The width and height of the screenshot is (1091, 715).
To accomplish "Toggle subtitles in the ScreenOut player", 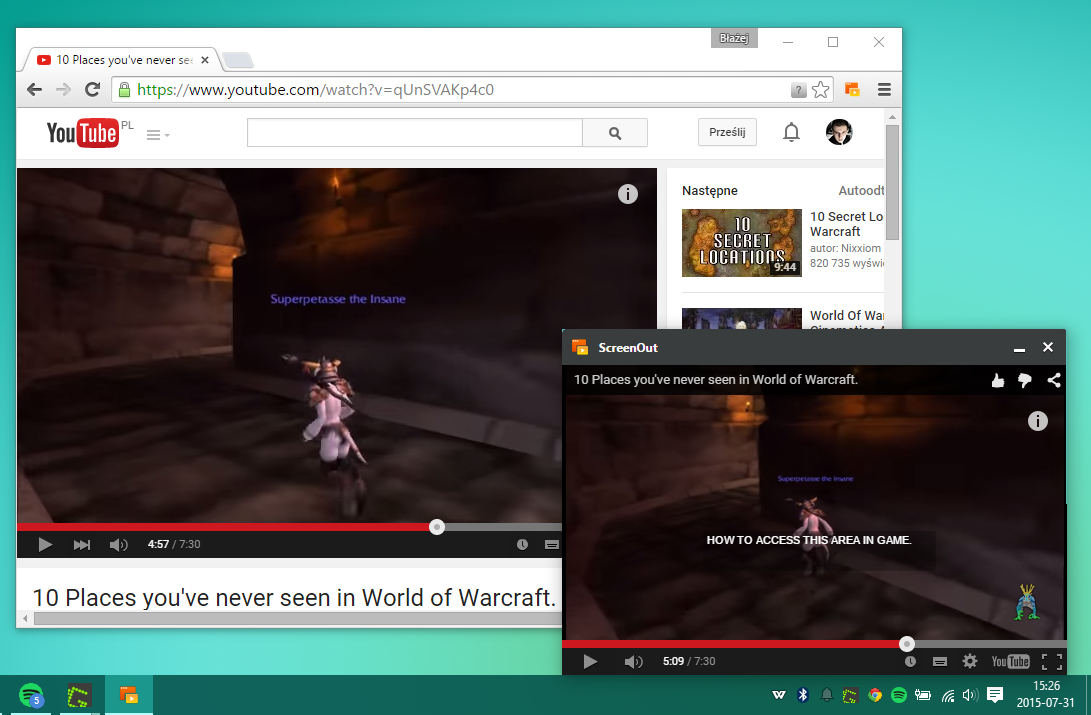I will point(939,661).
